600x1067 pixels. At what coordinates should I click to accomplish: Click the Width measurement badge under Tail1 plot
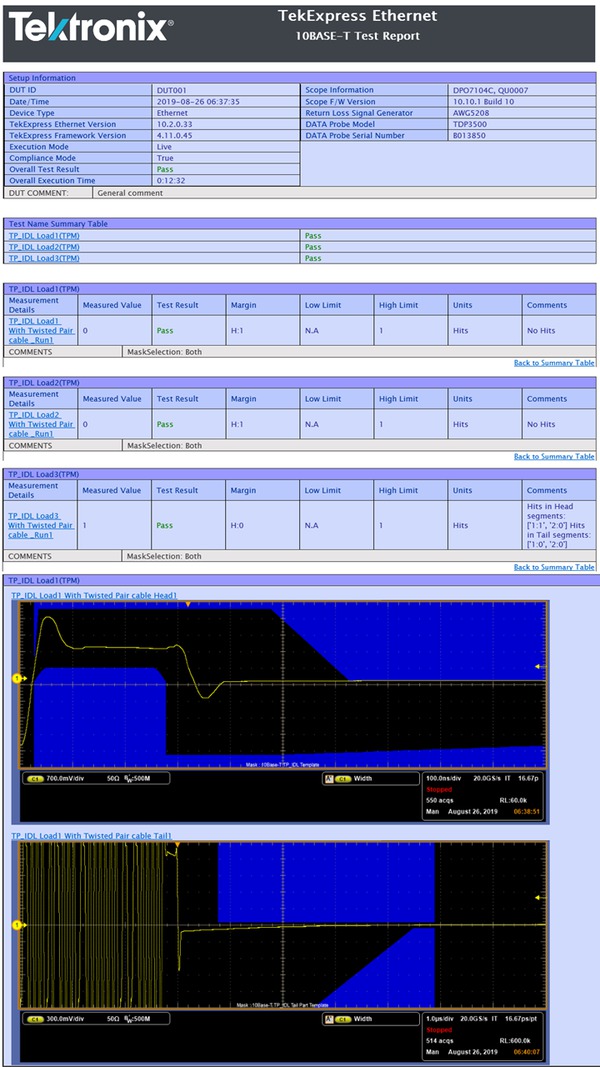(x=356, y=1018)
